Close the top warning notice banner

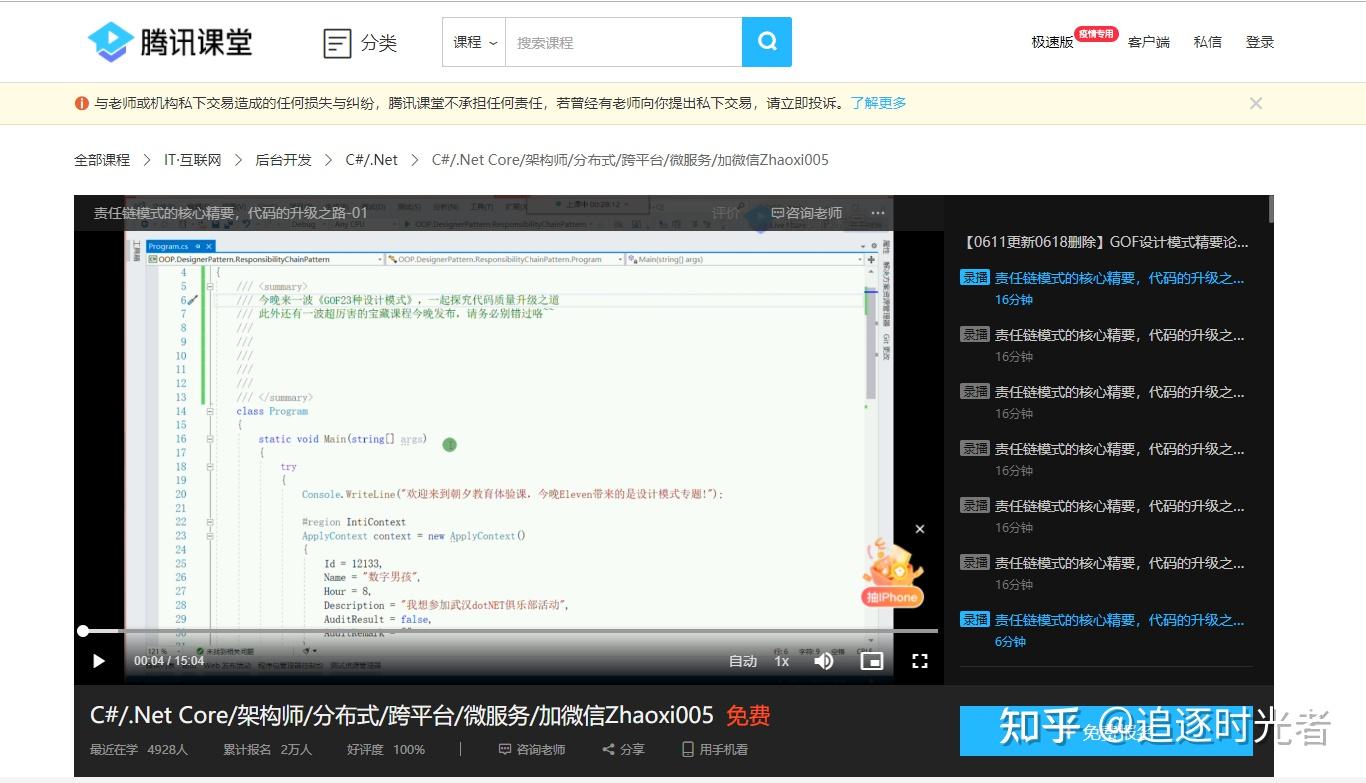coord(1256,103)
